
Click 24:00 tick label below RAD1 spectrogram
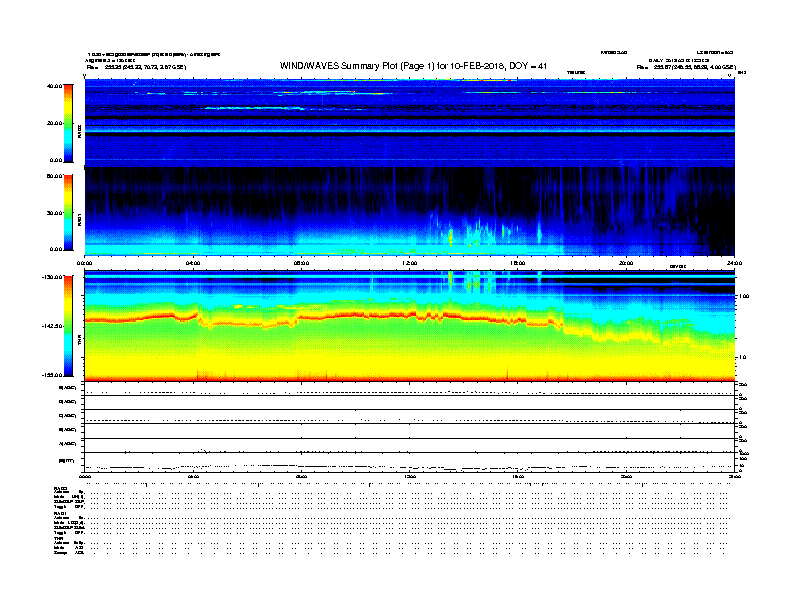click(x=734, y=263)
